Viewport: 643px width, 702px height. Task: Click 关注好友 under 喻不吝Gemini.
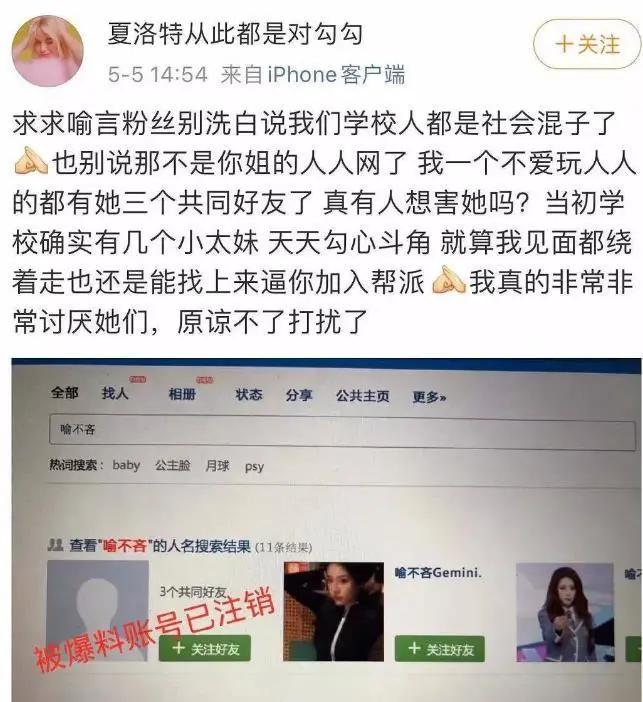[x=440, y=649]
